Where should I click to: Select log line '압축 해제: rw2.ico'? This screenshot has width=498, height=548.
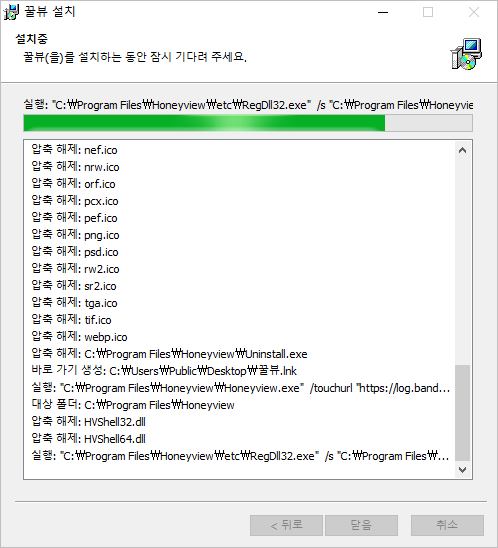point(75,269)
